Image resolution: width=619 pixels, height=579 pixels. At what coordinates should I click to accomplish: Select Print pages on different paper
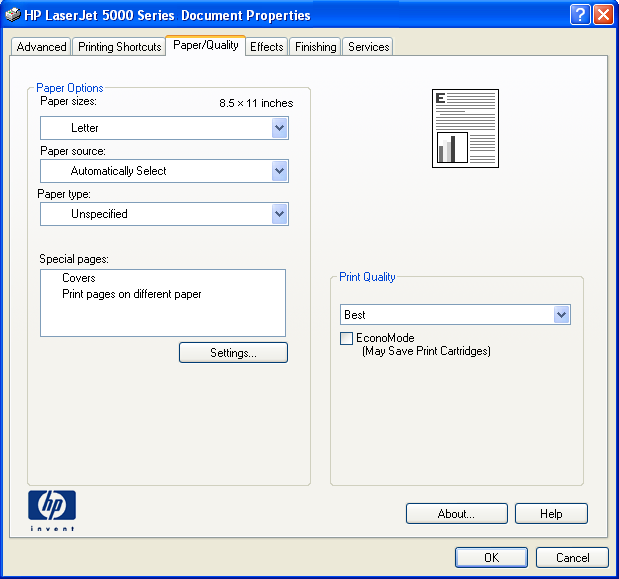pos(132,294)
